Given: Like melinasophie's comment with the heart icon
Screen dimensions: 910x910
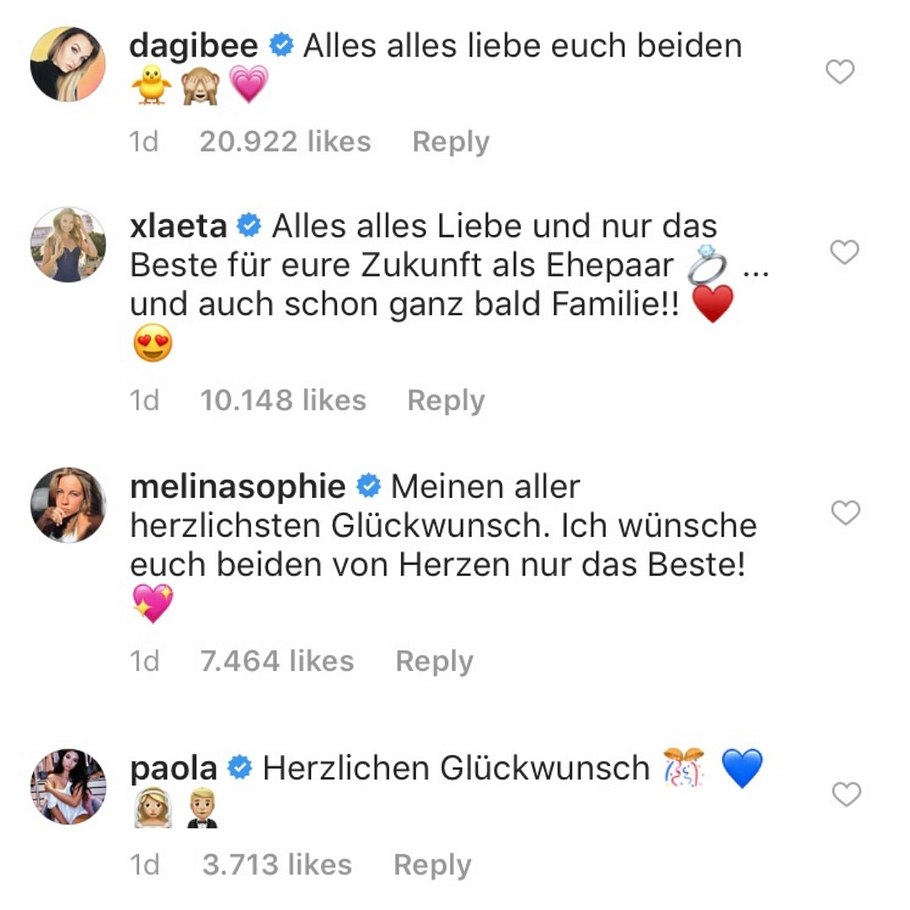Looking at the screenshot, I should pos(845,513).
